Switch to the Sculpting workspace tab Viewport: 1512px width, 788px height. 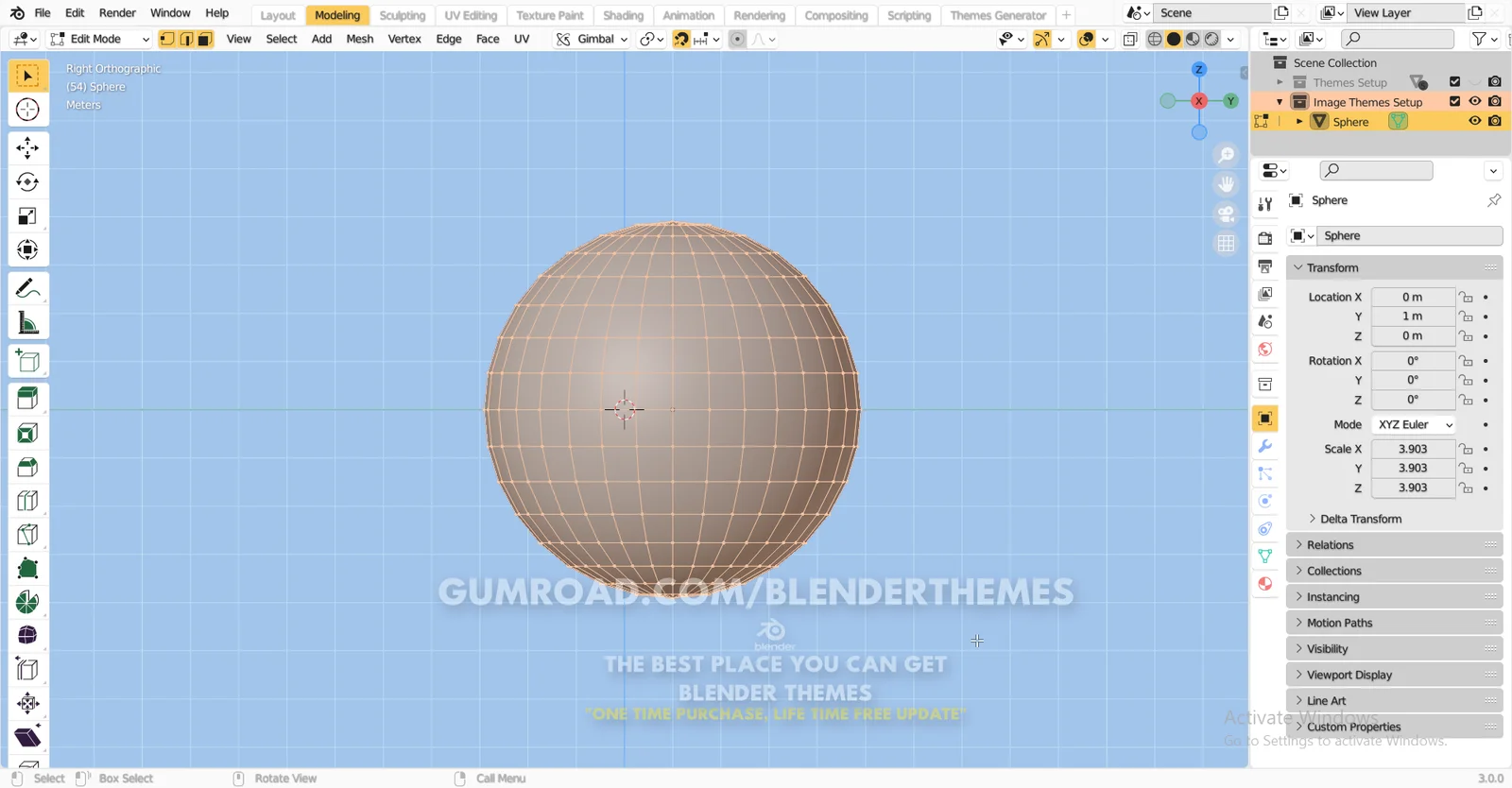(403, 15)
